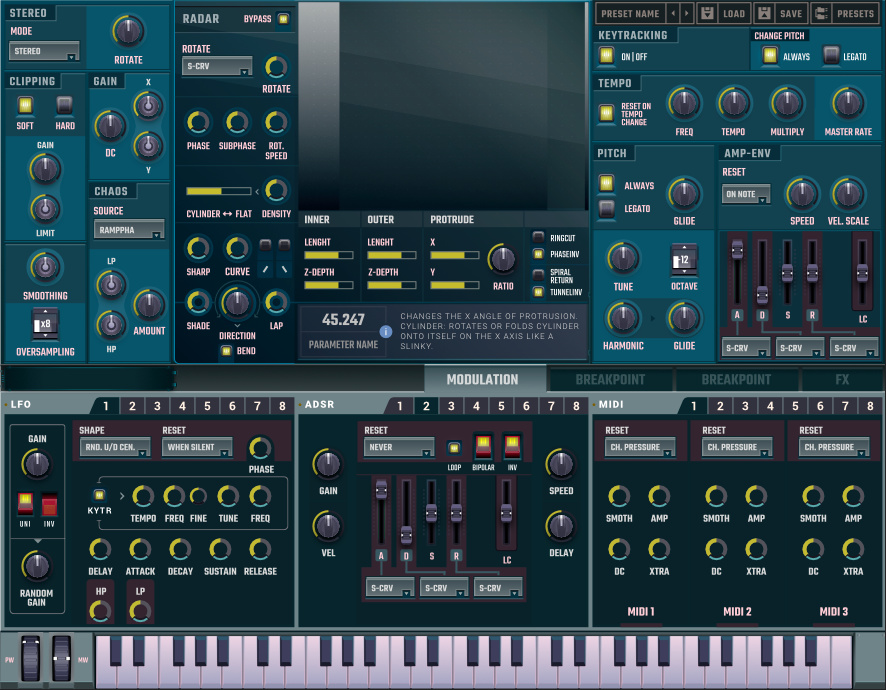The height and width of the screenshot is (690, 886).
Task: Open Amp-Env Reset On Note dropdown
Action: point(746,194)
